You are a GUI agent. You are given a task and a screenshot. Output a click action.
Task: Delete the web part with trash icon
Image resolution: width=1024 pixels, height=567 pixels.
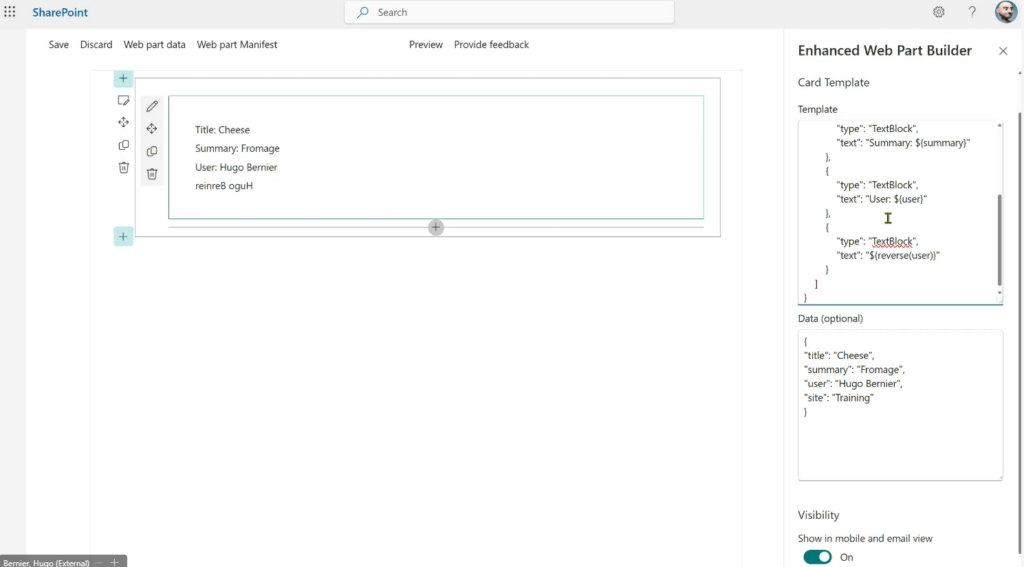152,174
